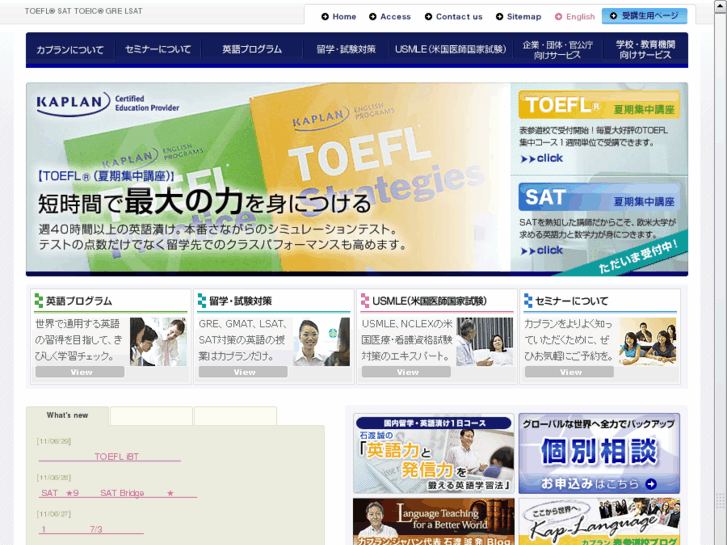727x545 pixels.
Task: Click the Contact us bullet arrow icon
Action: [x=428, y=17]
